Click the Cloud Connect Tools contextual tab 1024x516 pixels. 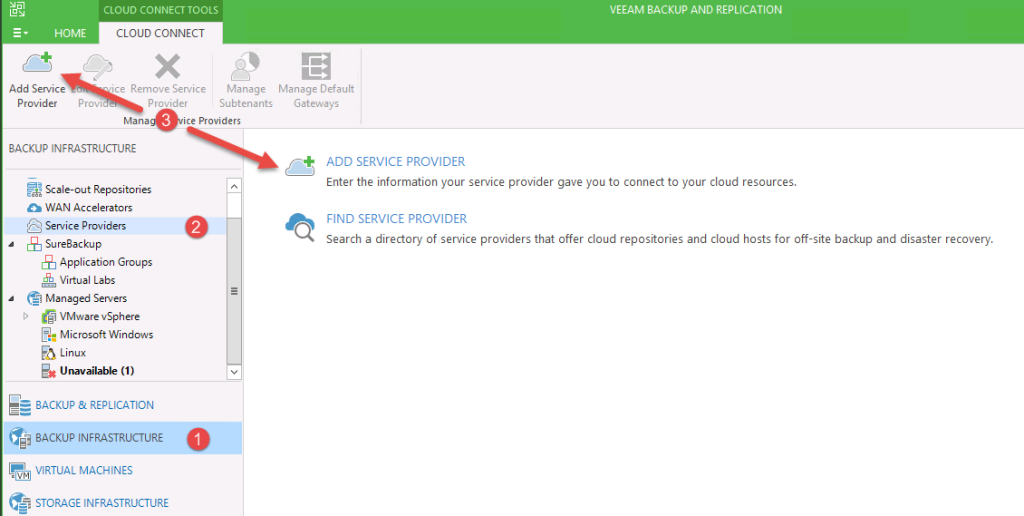pyautogui.click(x=160, y=10)
